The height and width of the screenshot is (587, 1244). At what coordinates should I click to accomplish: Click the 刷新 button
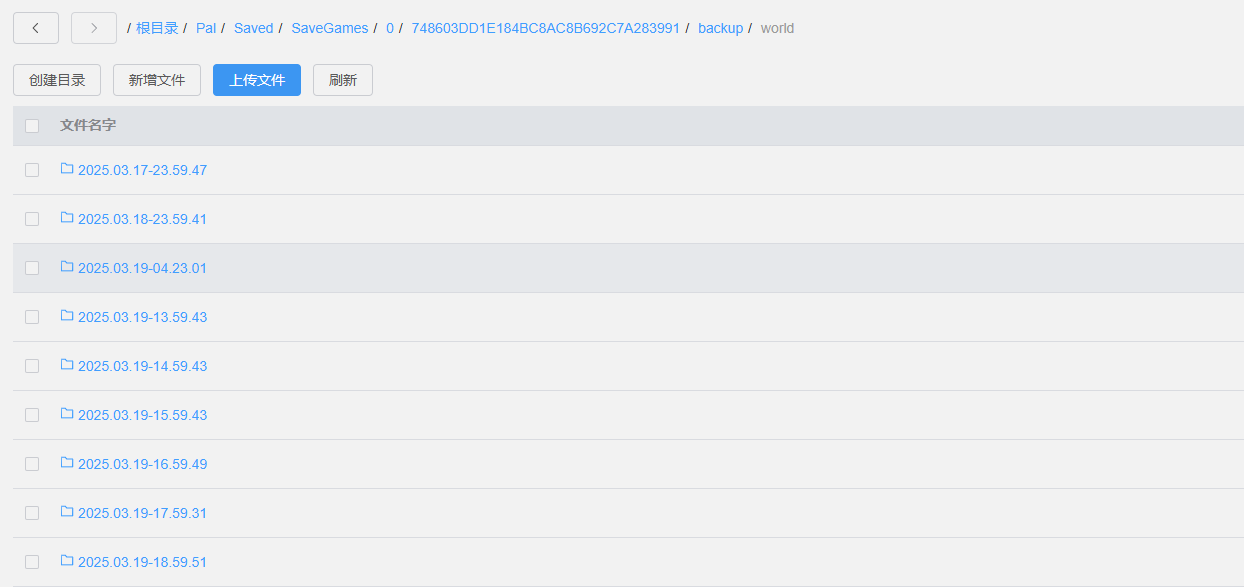click(x=343, y=80)
